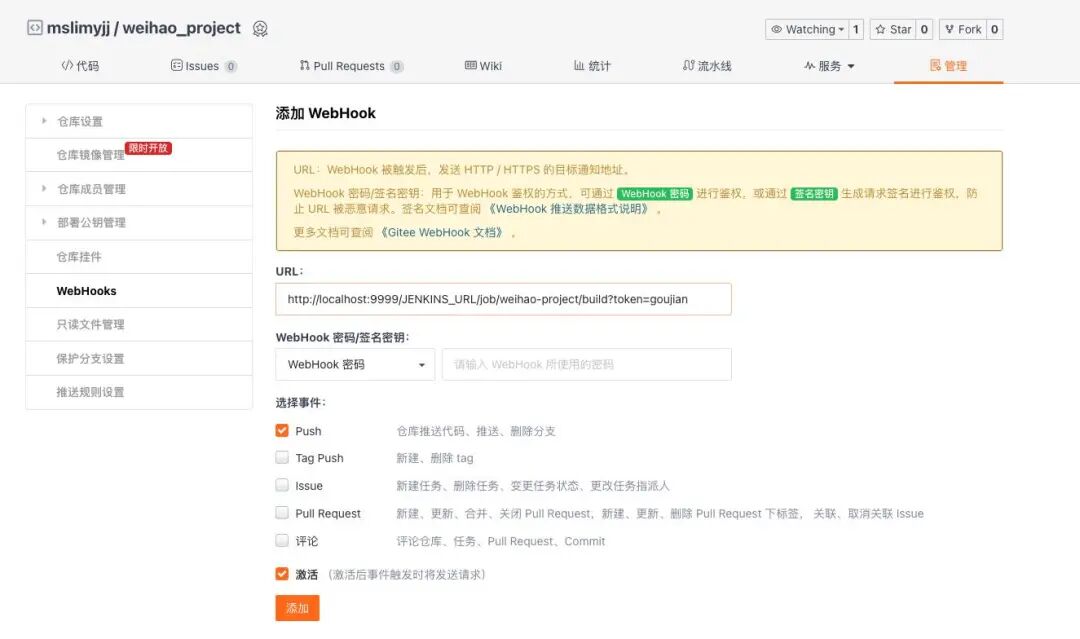Open 部署公钥管理 in the sidebar
The height and width of the screenshot is (639, 1080).
92,223
